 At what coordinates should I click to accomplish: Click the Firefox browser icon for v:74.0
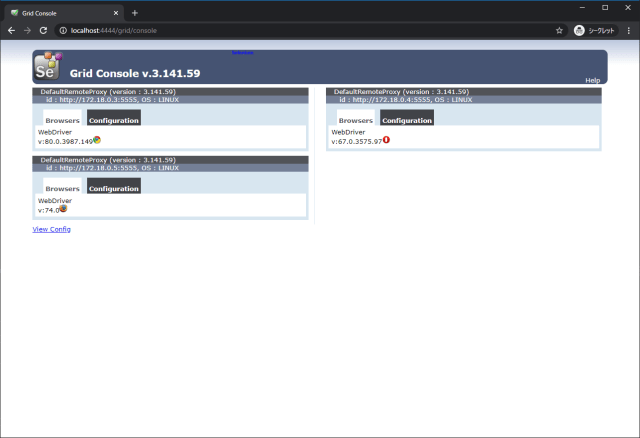(63, 209)
